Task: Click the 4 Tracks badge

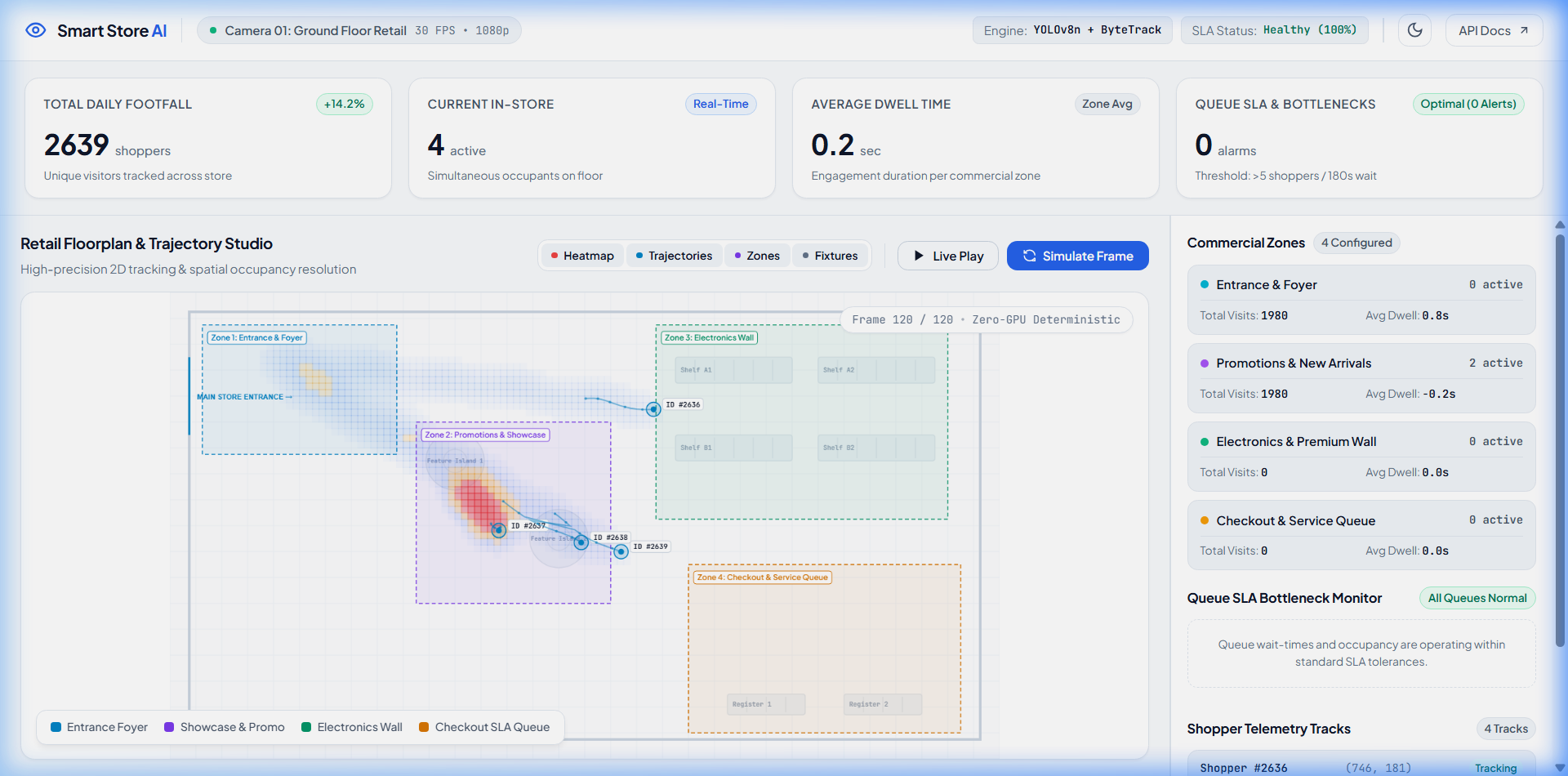Action: (x=1506, y=729)
